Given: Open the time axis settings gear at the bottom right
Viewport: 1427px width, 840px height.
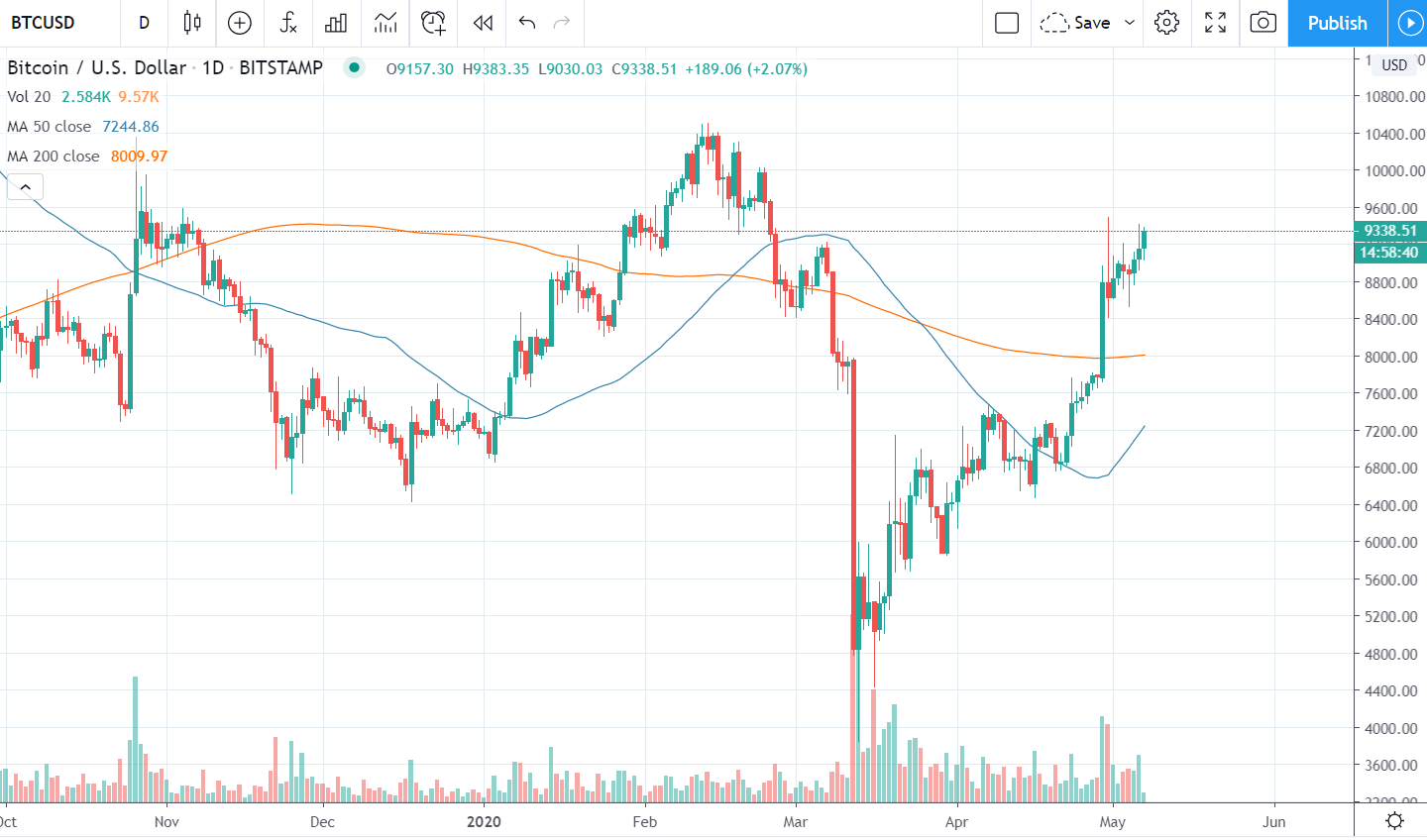Looking at the screenshot, I should [1394, 820].
